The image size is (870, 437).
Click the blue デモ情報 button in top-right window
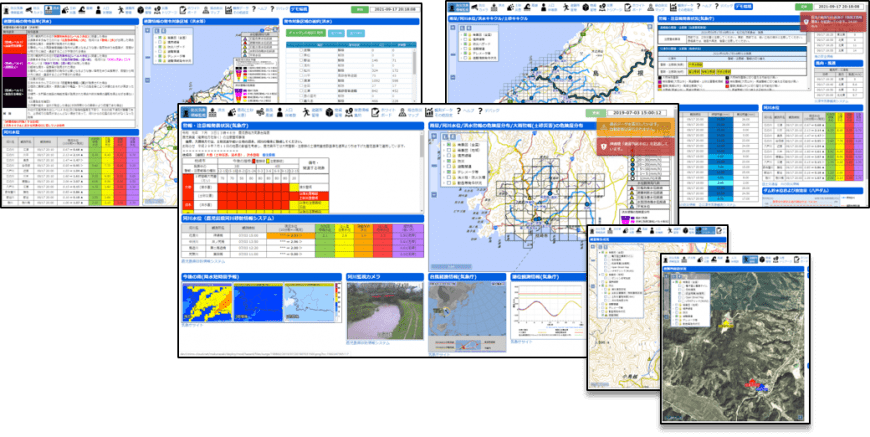point(743,6)
